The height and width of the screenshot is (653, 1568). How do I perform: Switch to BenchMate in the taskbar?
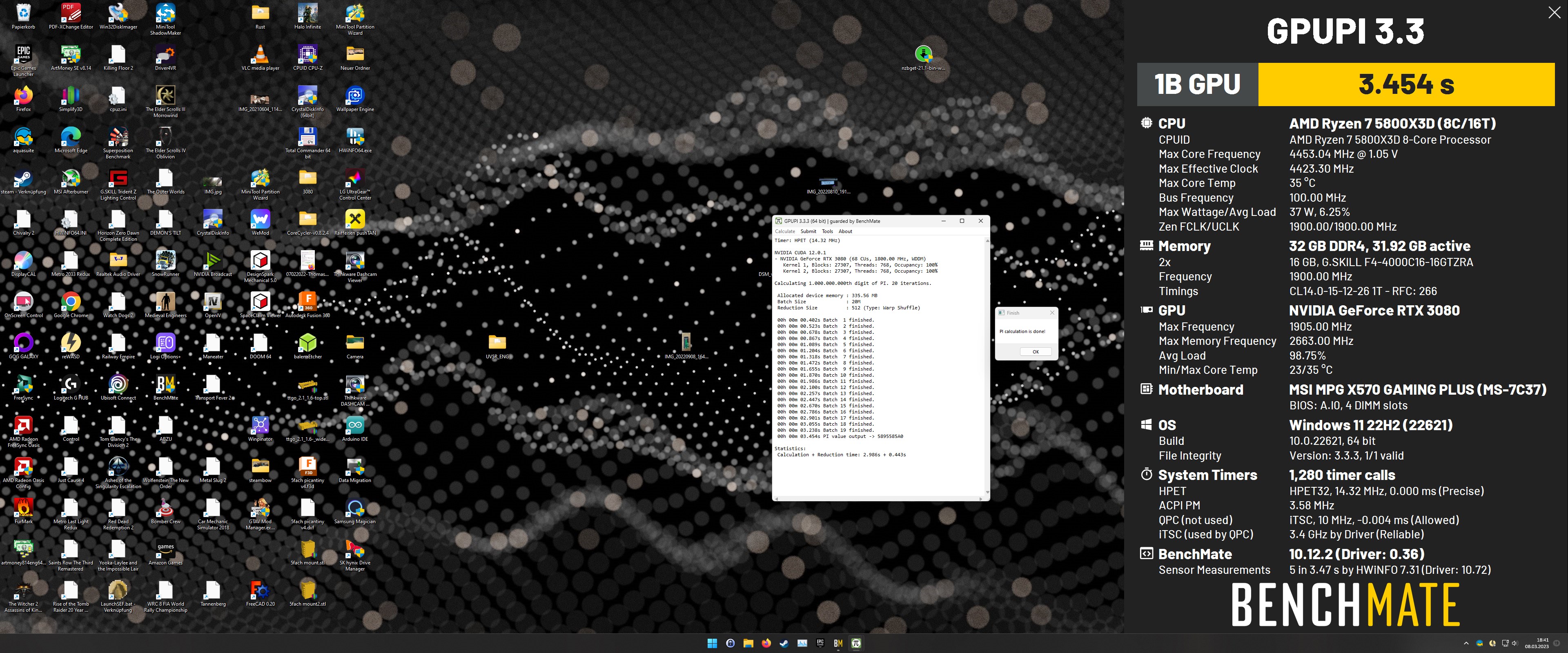click(837, 643)
